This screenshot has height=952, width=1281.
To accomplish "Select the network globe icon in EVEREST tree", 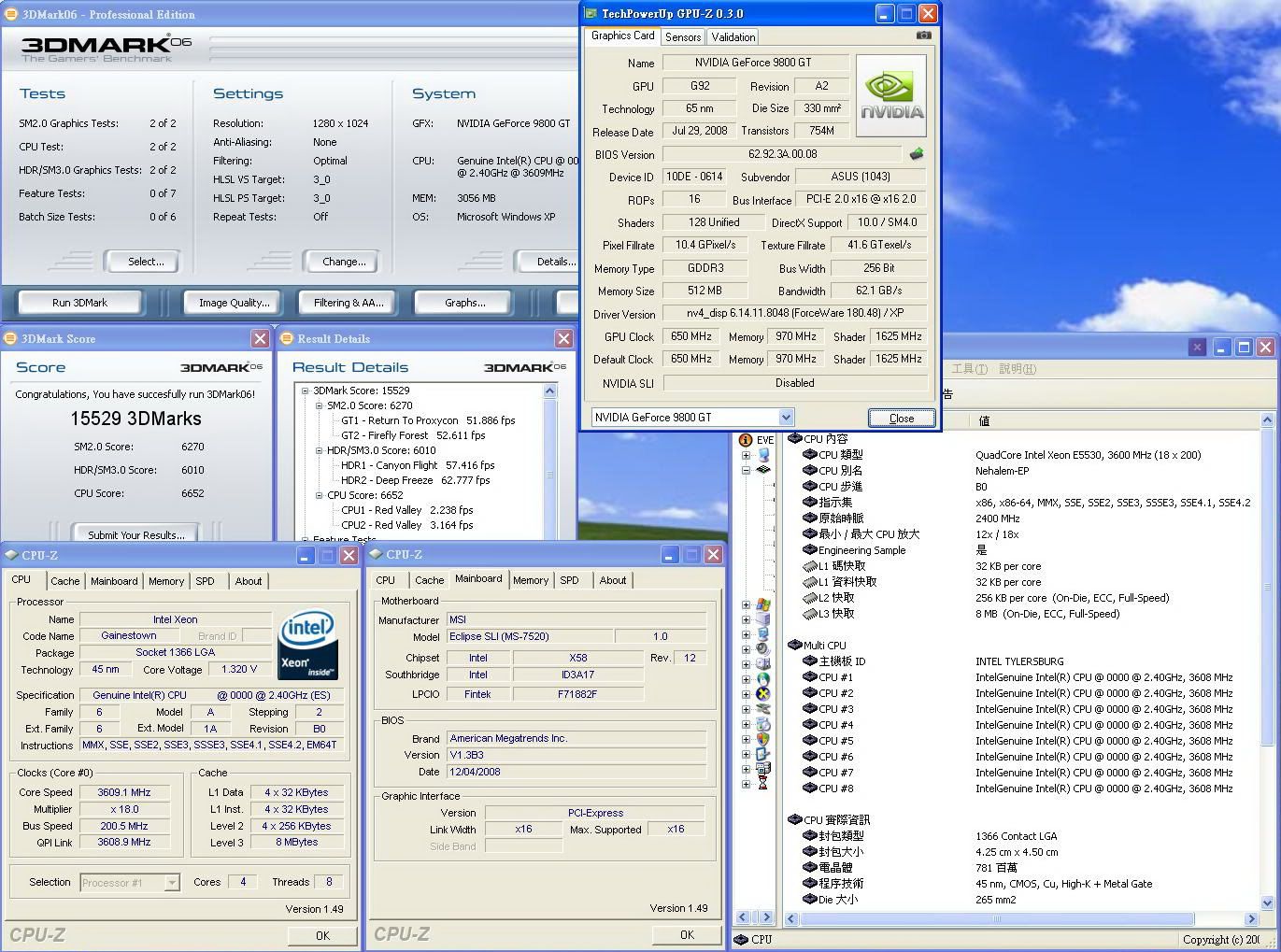I will tap(763, 679).
